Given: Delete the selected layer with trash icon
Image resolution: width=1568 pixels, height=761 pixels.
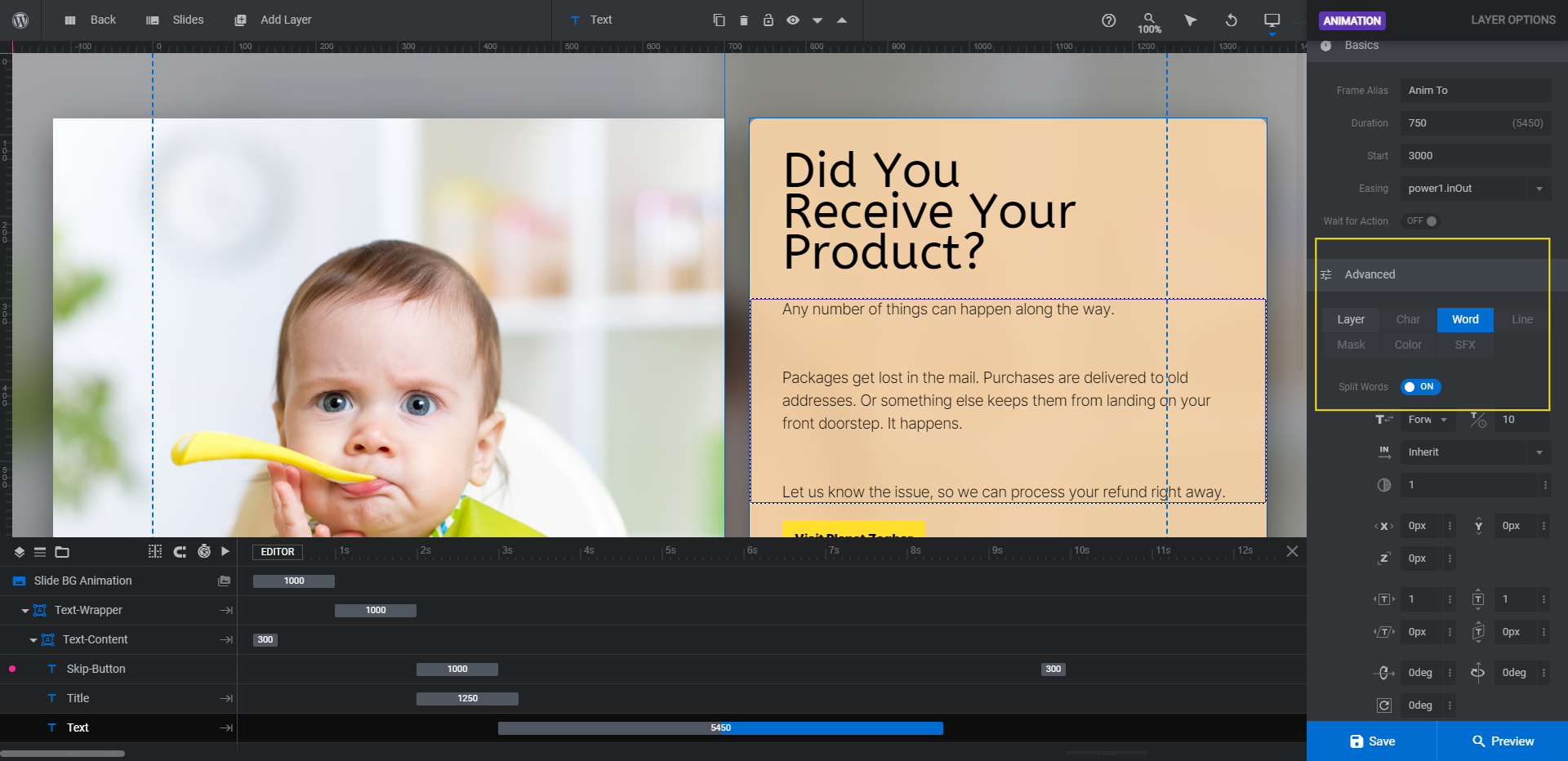Looking at the screenshot, I should tap(744, 20).
